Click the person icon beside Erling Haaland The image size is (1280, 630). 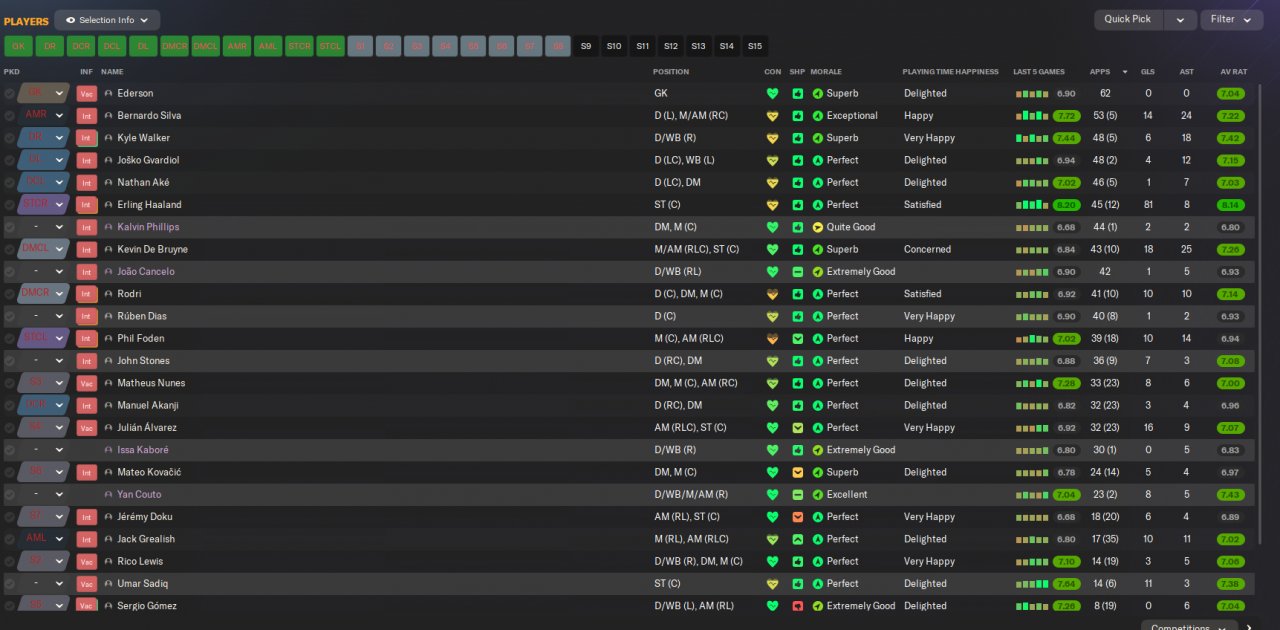108,205
